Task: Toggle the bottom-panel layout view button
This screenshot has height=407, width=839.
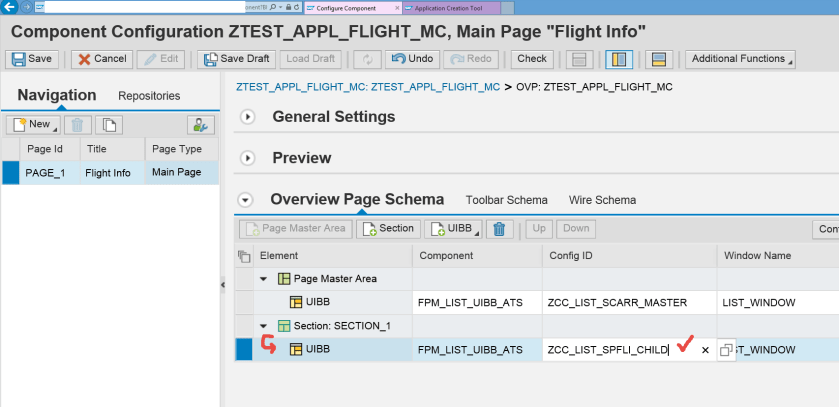Action: click(657, 59)
